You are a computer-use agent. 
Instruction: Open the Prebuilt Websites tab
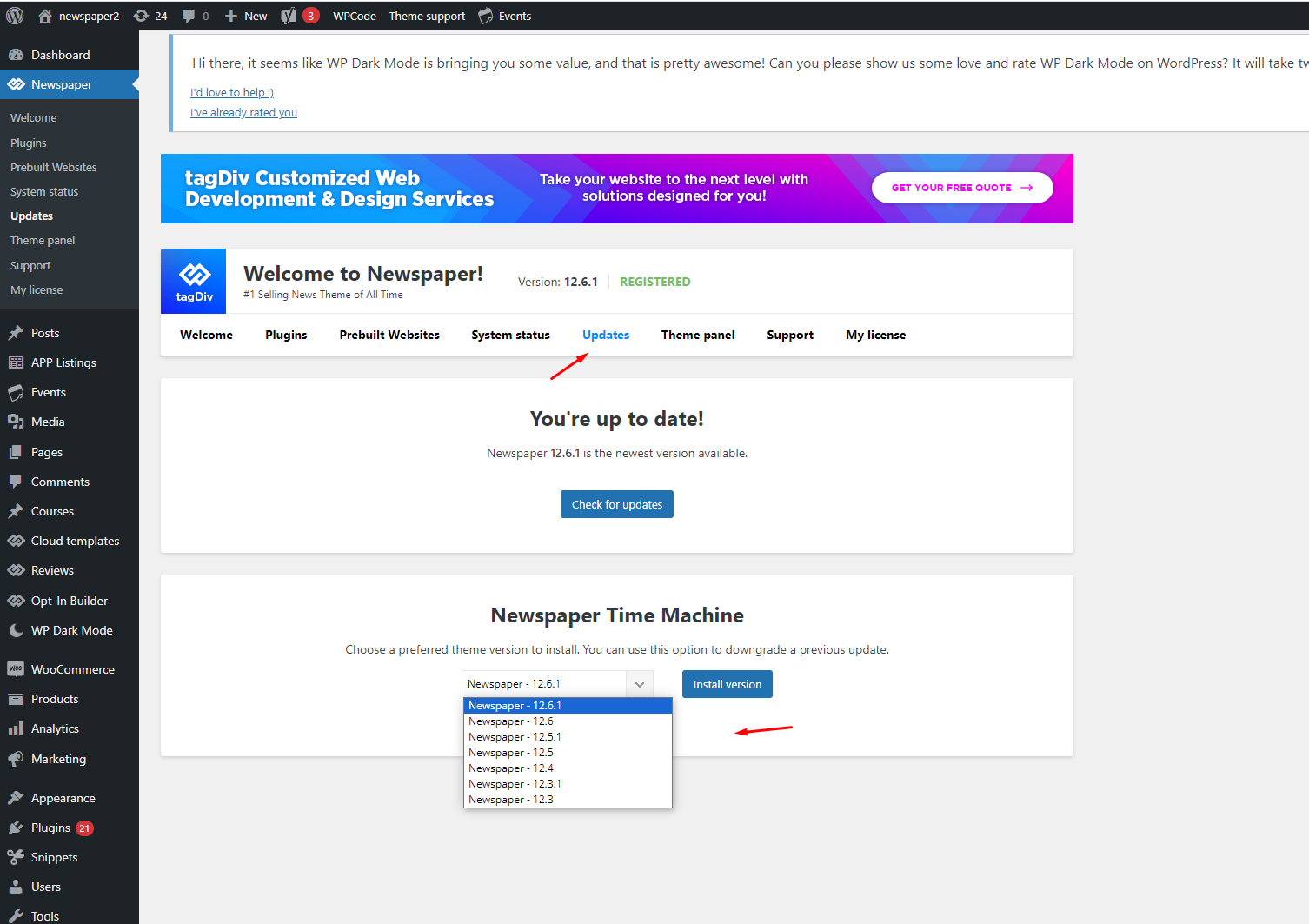(x=389, y=335)
